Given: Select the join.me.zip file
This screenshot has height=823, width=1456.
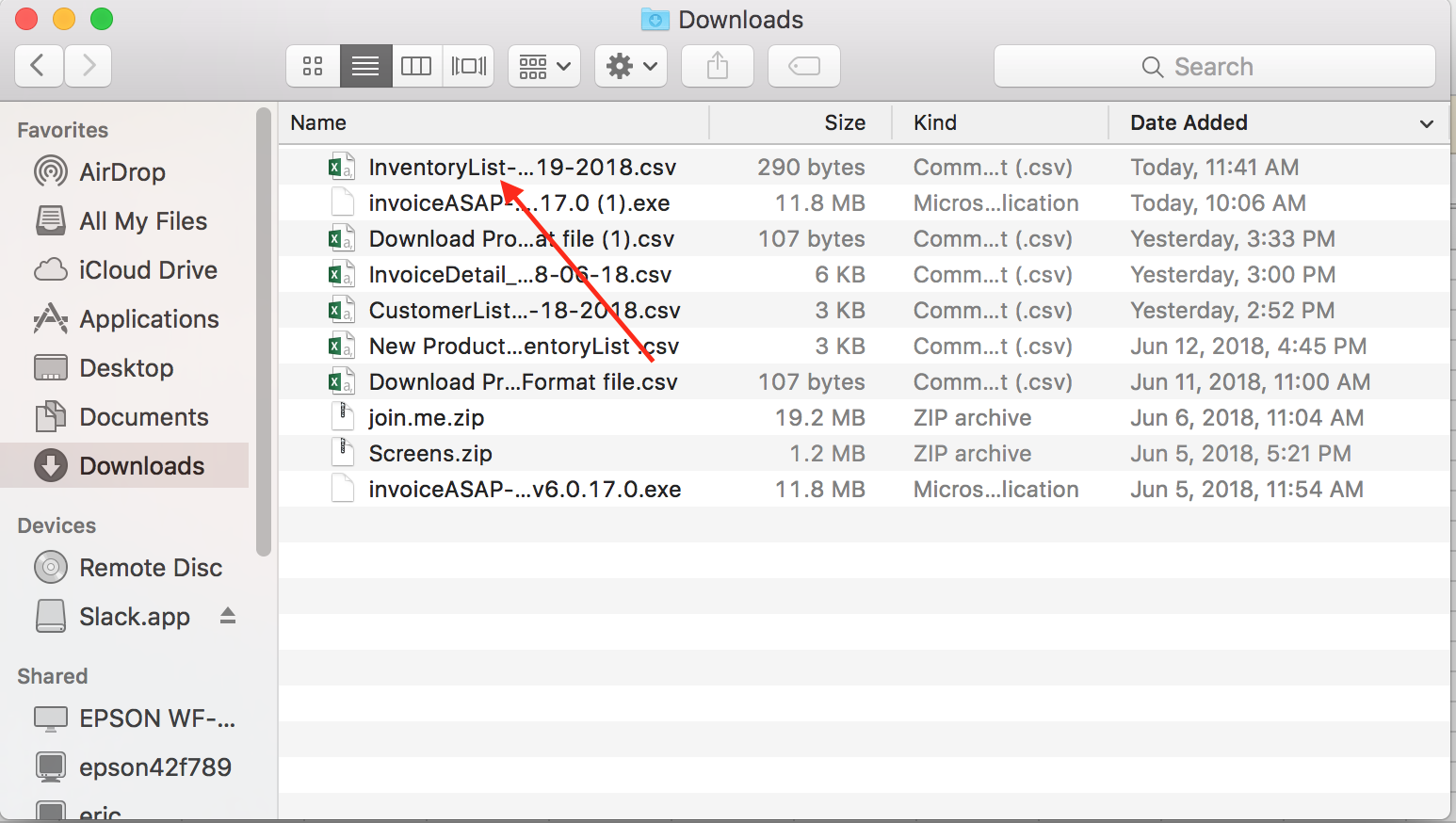Looking at the screenshot, I should pyautogui.click(x=426, y=418).
